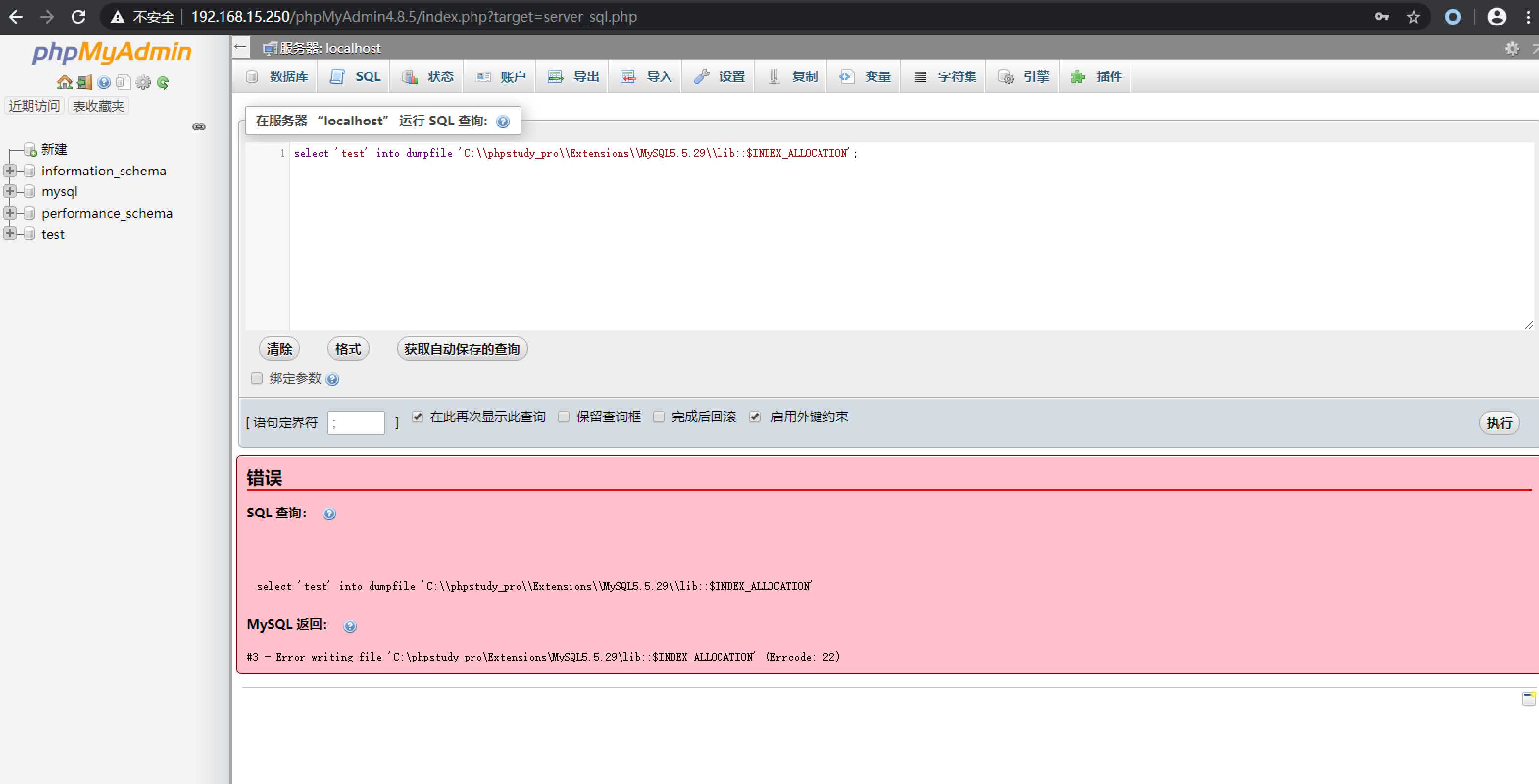Click browser back arrow
The image size is (1539, 784).
pyautogui.click(x=16, y=17)
